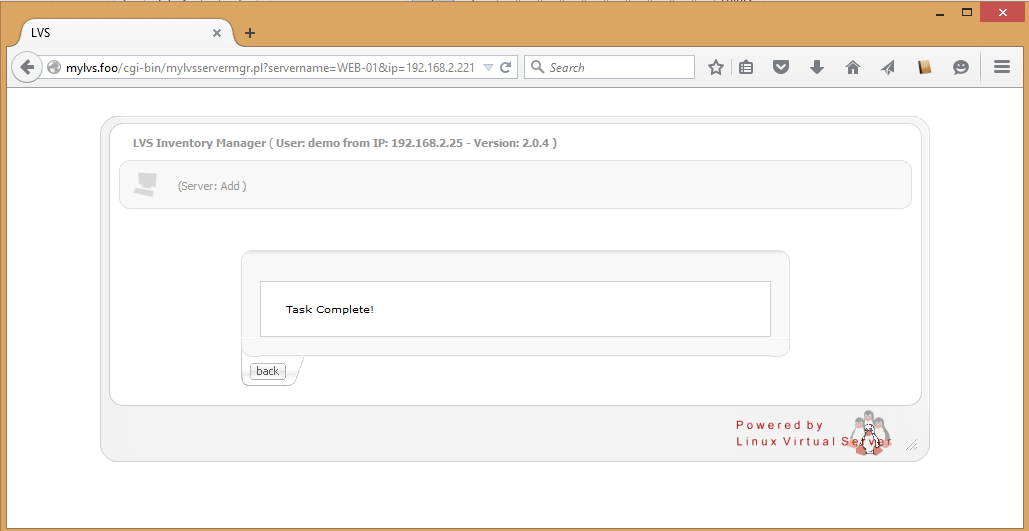Open the Firefox hamburger menu

coord(1002,68)
